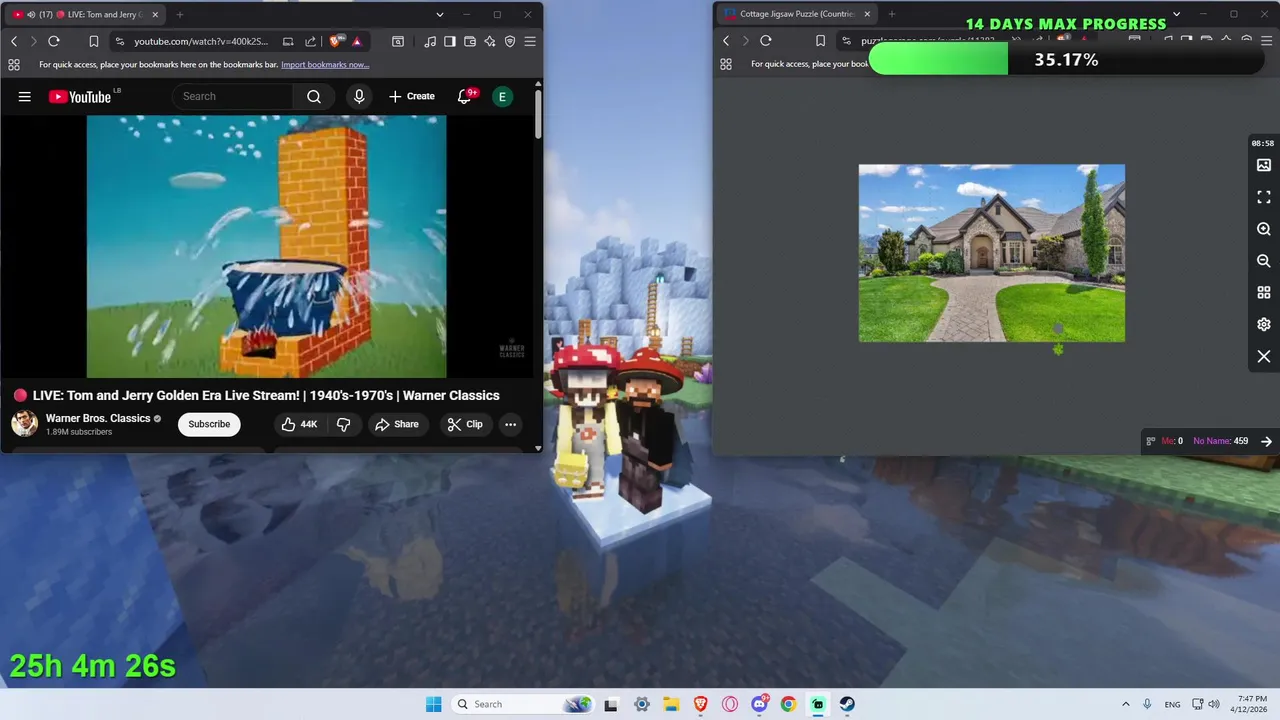The width and height of the screenshot is (1280, 720).
Task: Open File Explorer from taskbar
Action: tap(671, 704)
